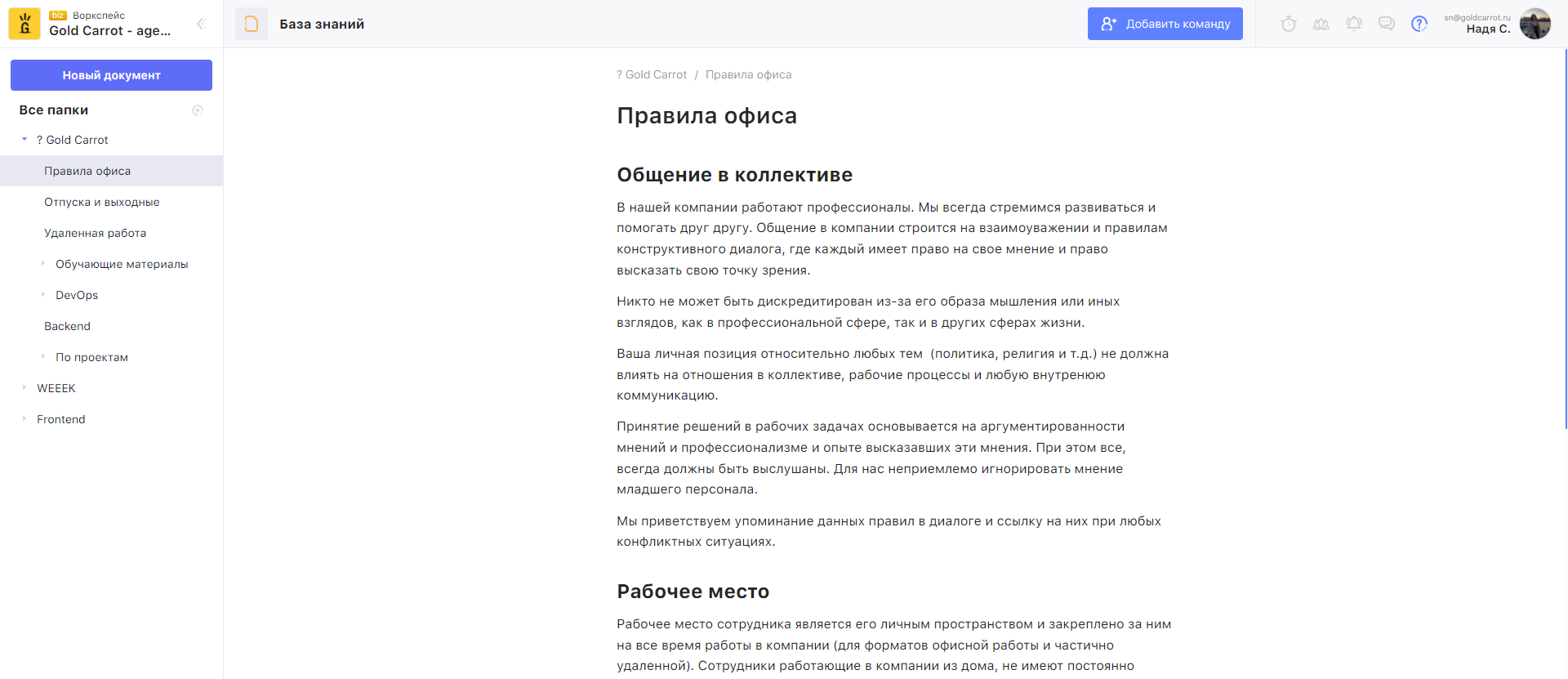Collapse the sidebar with double chevron
The image size is (1568, 679).
[201, 24]
